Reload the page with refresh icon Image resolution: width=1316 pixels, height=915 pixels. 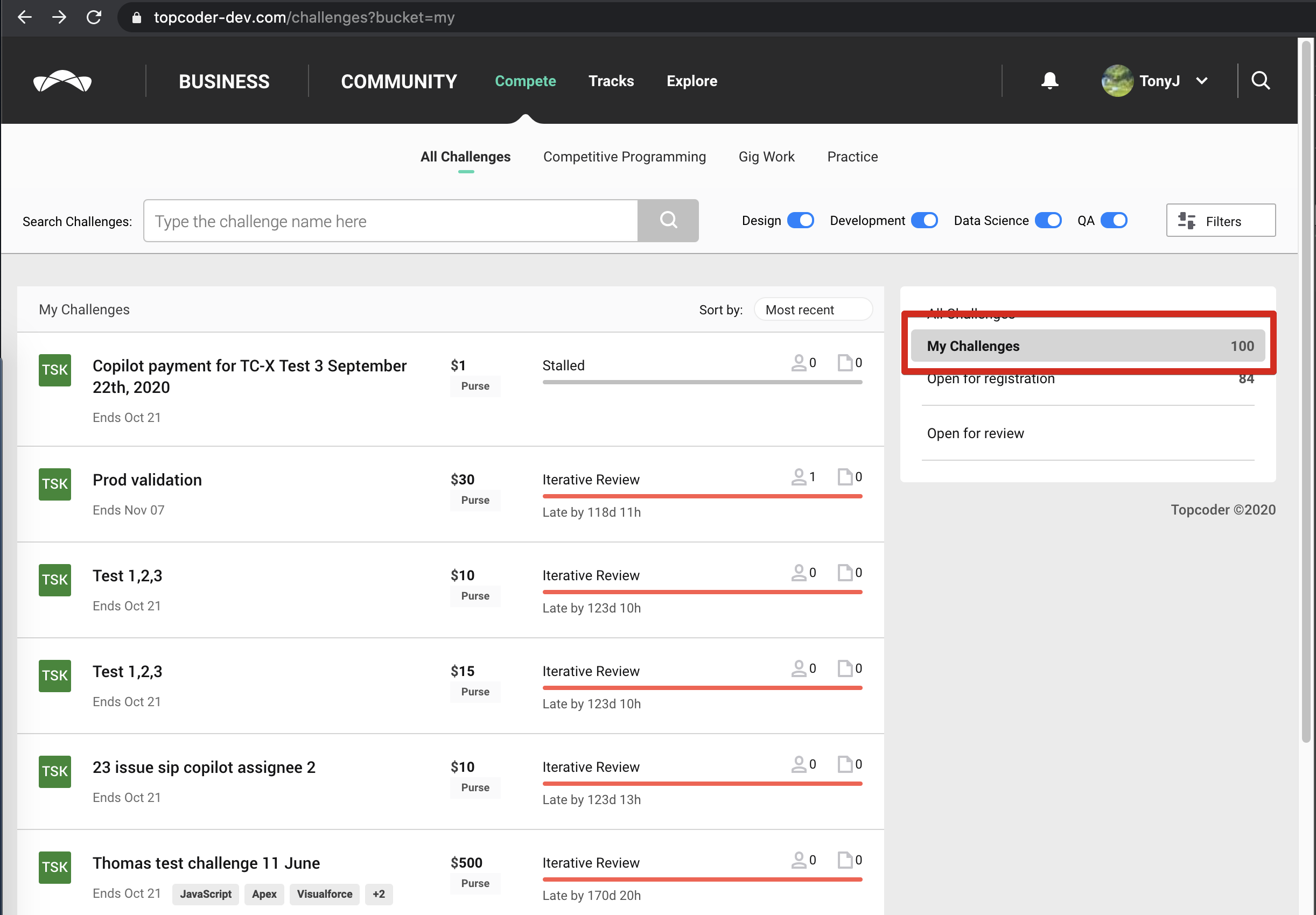[x=94, y=17]
